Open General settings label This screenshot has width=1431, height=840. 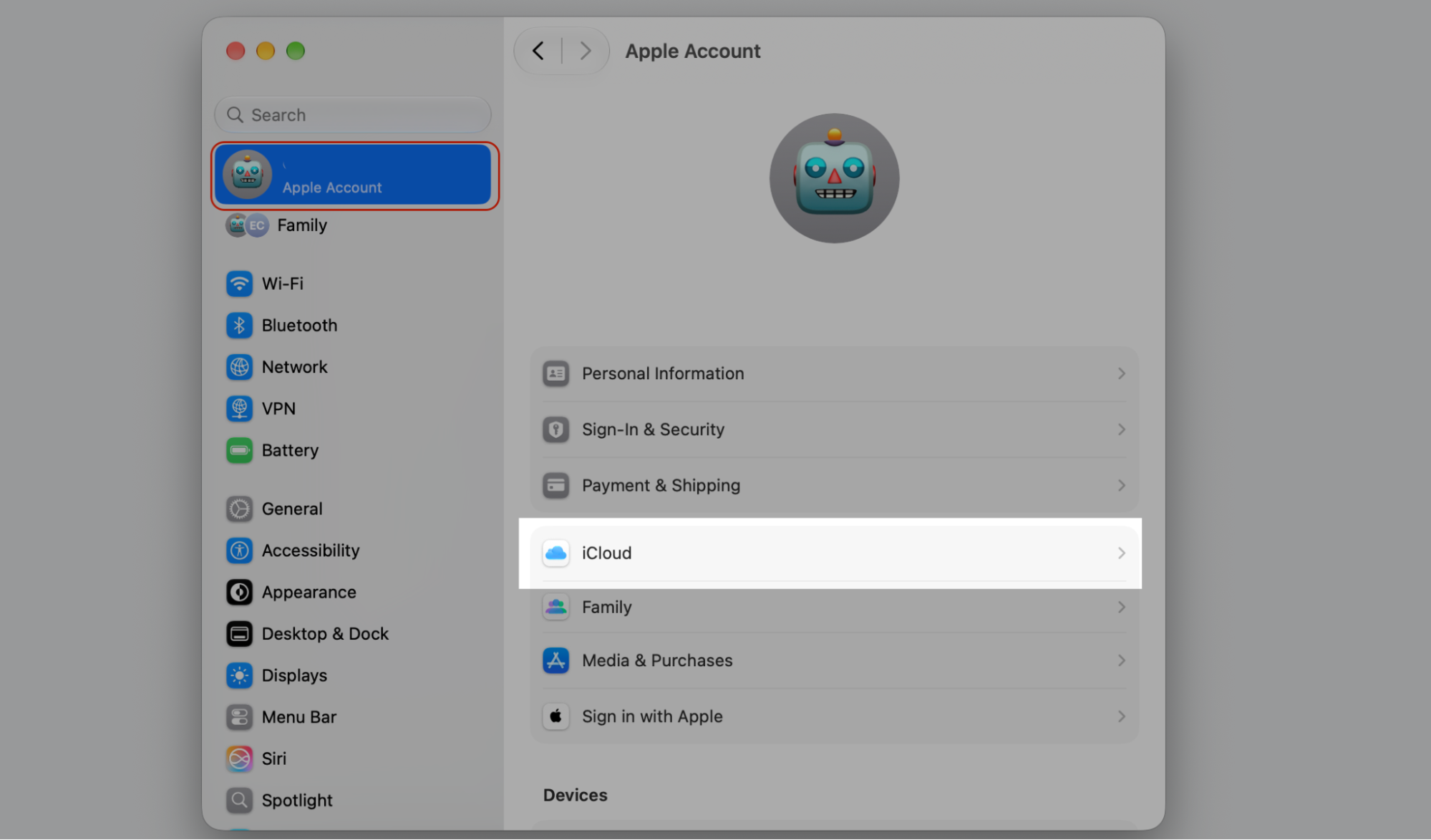coord(292,509)
